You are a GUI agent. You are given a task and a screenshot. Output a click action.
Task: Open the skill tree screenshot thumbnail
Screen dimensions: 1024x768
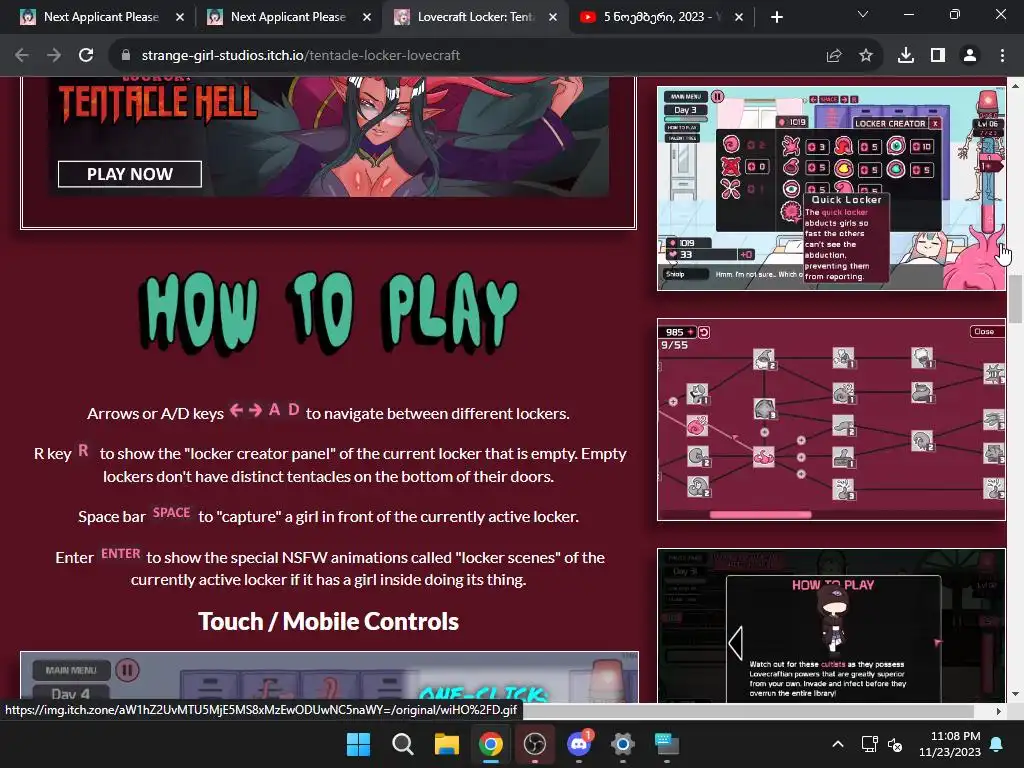point(831,419)
